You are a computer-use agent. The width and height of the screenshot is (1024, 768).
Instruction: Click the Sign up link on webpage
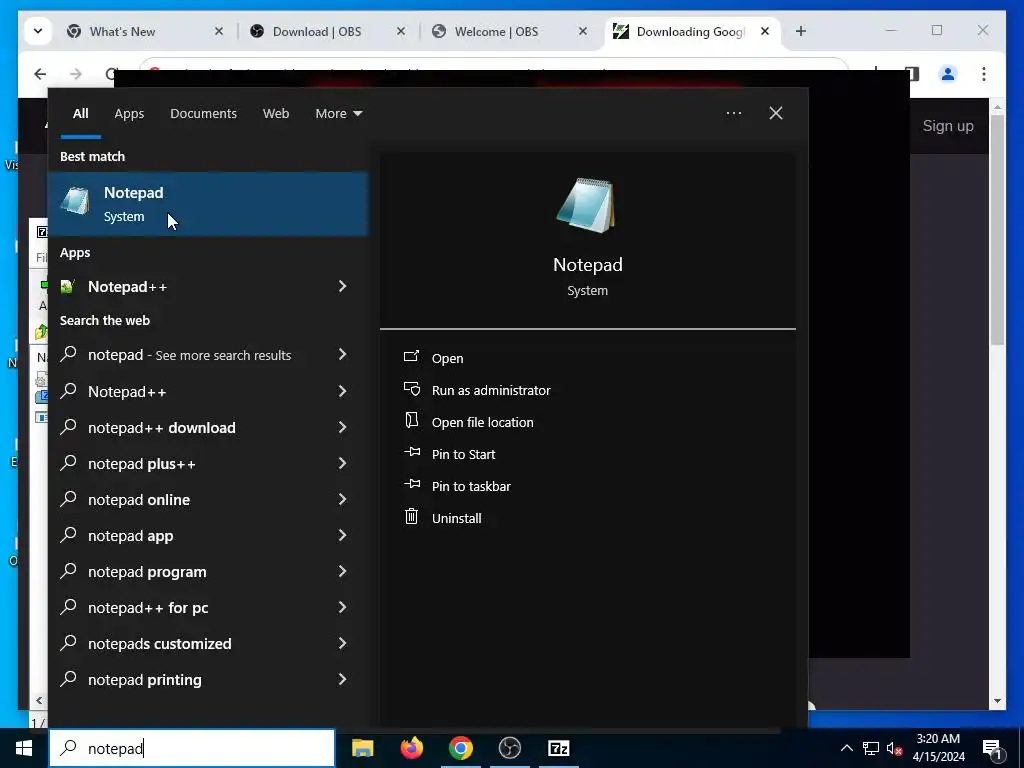[948, 125]
